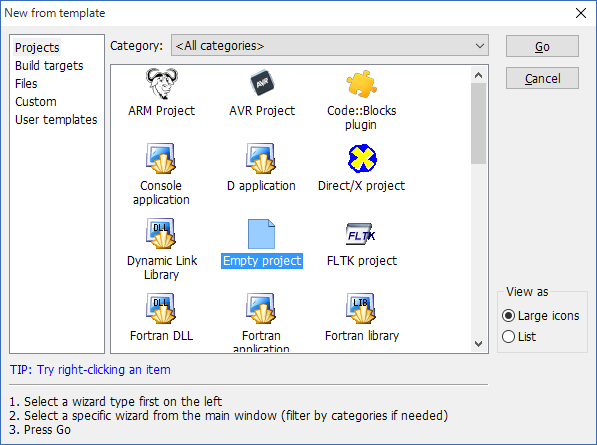
Task: Select the ARM Project GNU icon
Action: coord(162,84)
